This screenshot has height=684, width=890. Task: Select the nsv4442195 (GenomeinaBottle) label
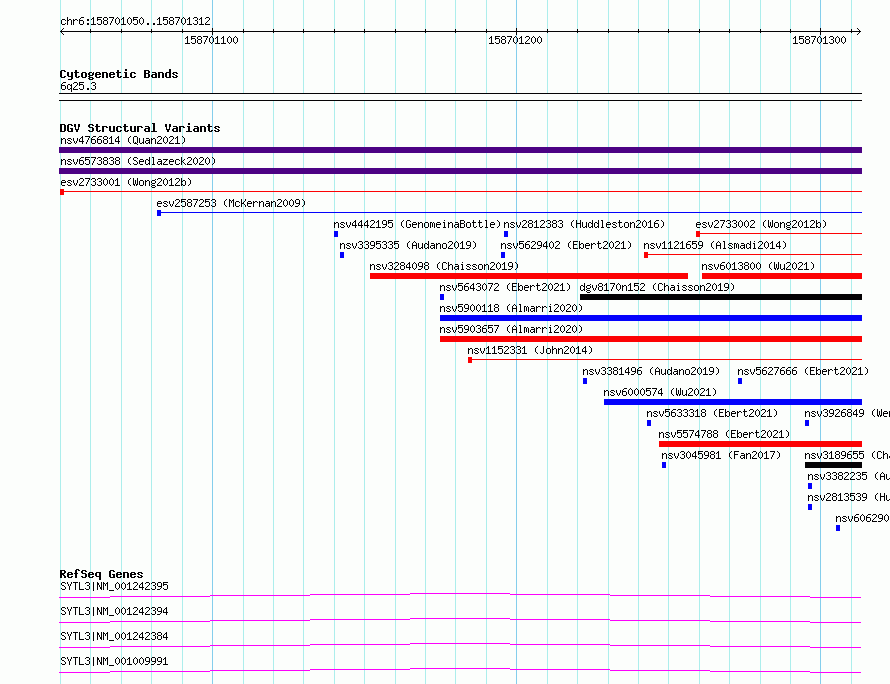tap(417, 224)
